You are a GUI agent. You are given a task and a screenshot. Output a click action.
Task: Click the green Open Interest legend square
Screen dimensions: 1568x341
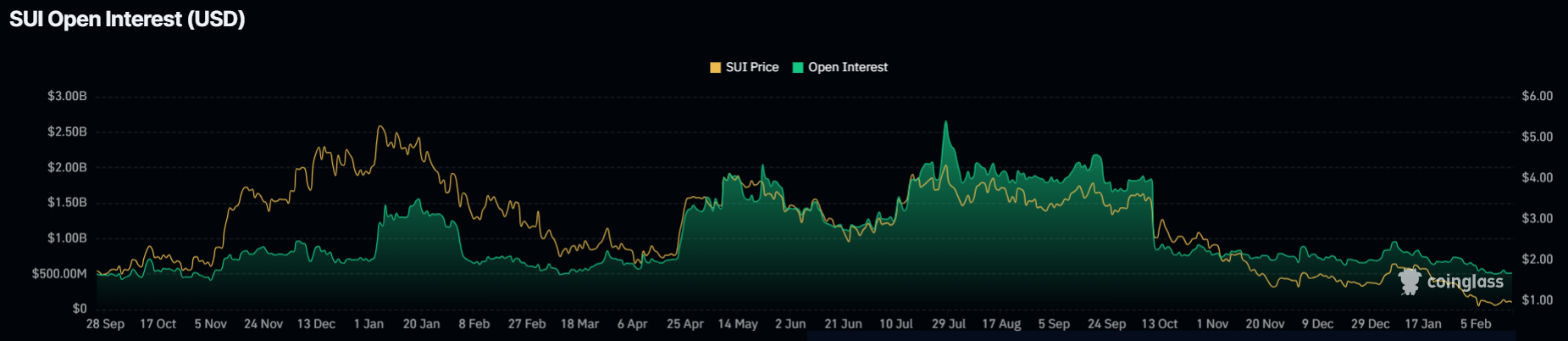tap(798, 68)
